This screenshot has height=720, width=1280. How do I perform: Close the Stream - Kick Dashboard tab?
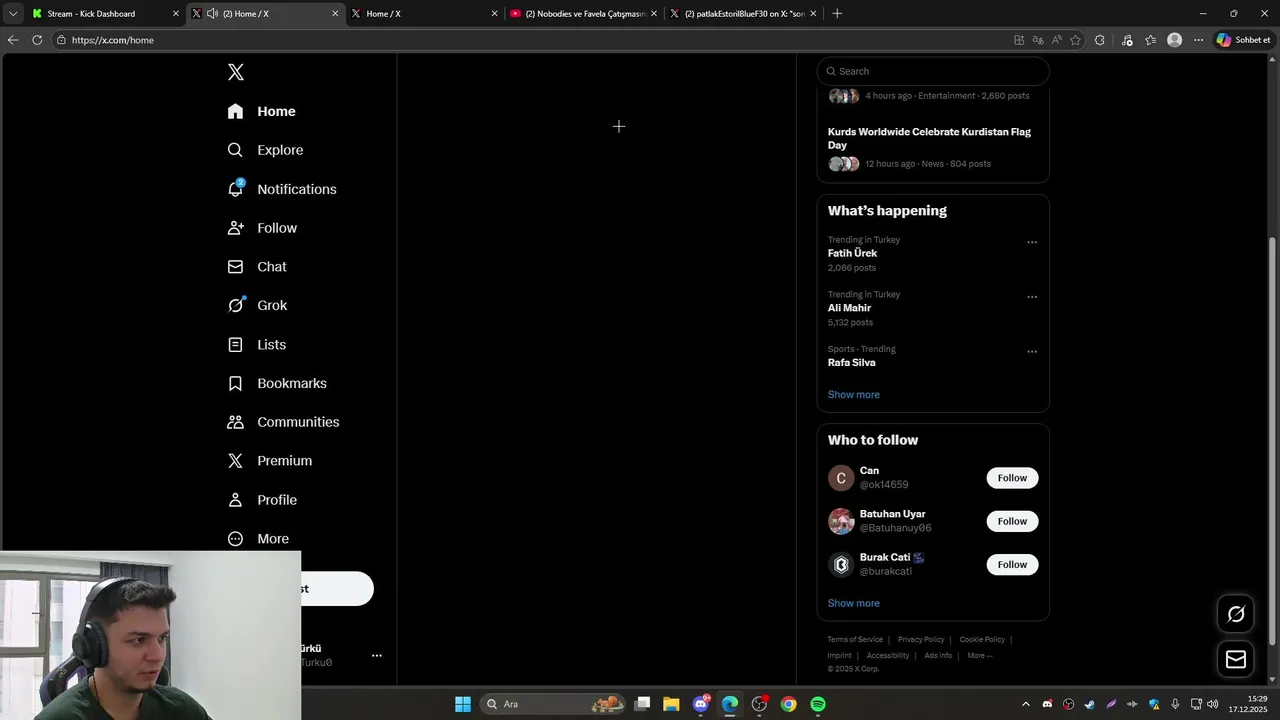point(176,14)
